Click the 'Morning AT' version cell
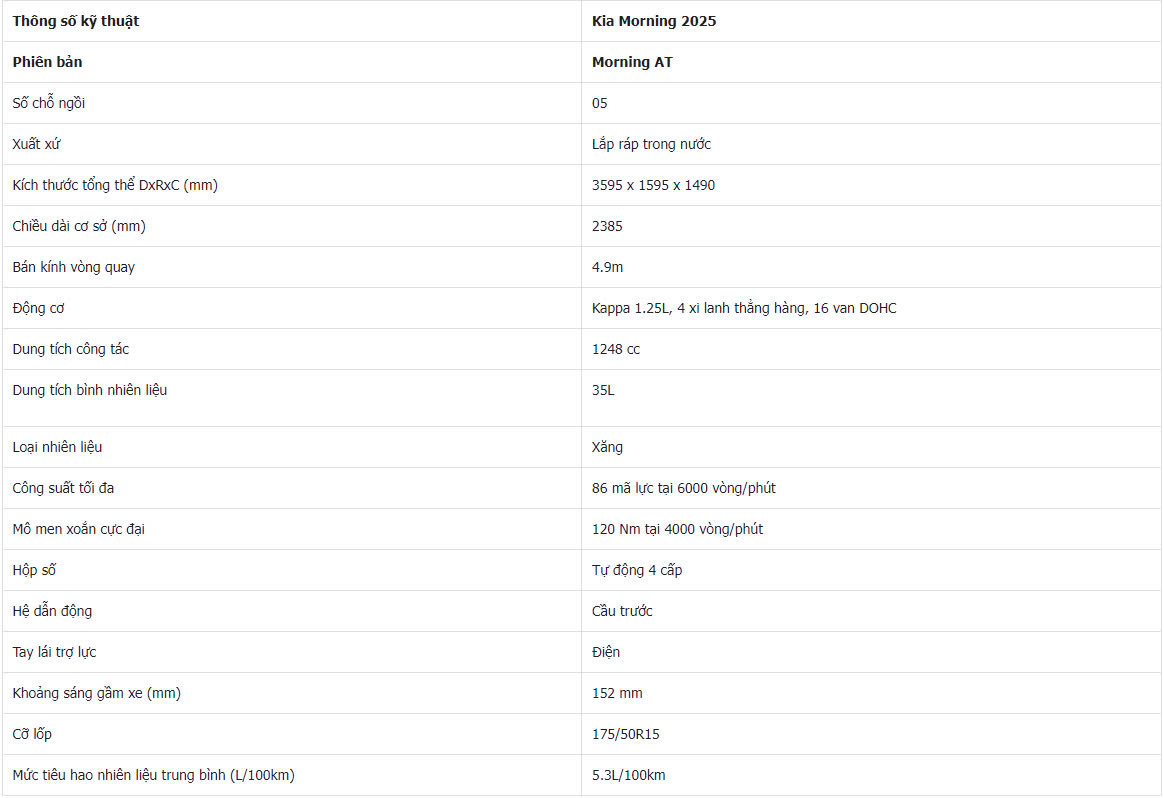This screenshot has width=1164, height=798. [872, 62]
